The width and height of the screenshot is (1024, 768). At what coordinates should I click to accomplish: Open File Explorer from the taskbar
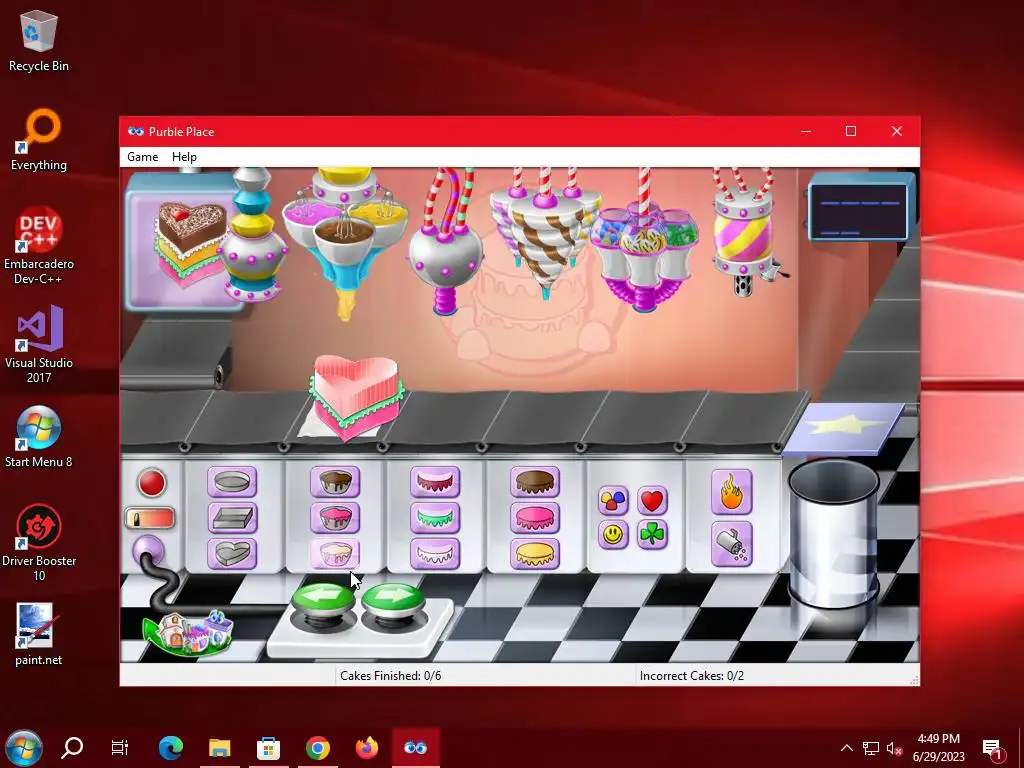pos(219,748)
